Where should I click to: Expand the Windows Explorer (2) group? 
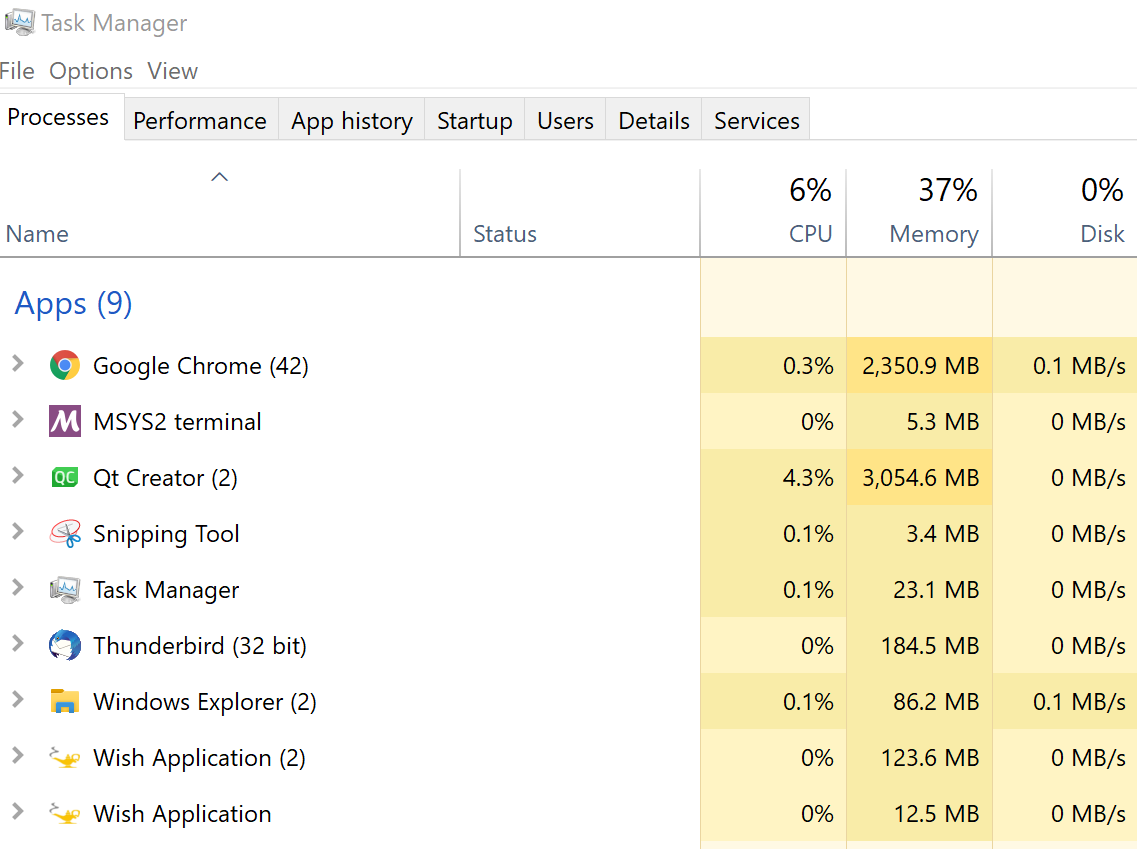18,700
